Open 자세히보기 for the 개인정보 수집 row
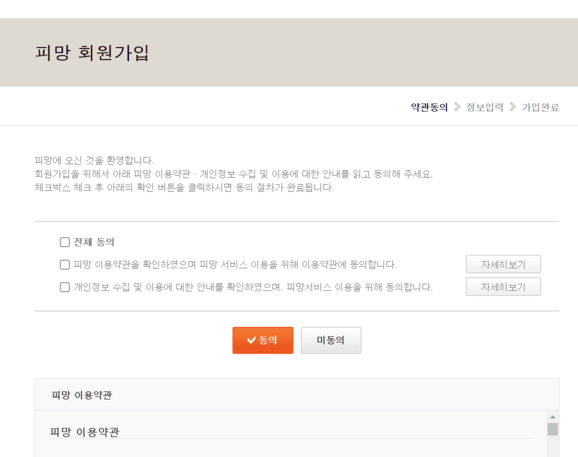This screenshot has width=578, height=457. click(503, 287)
